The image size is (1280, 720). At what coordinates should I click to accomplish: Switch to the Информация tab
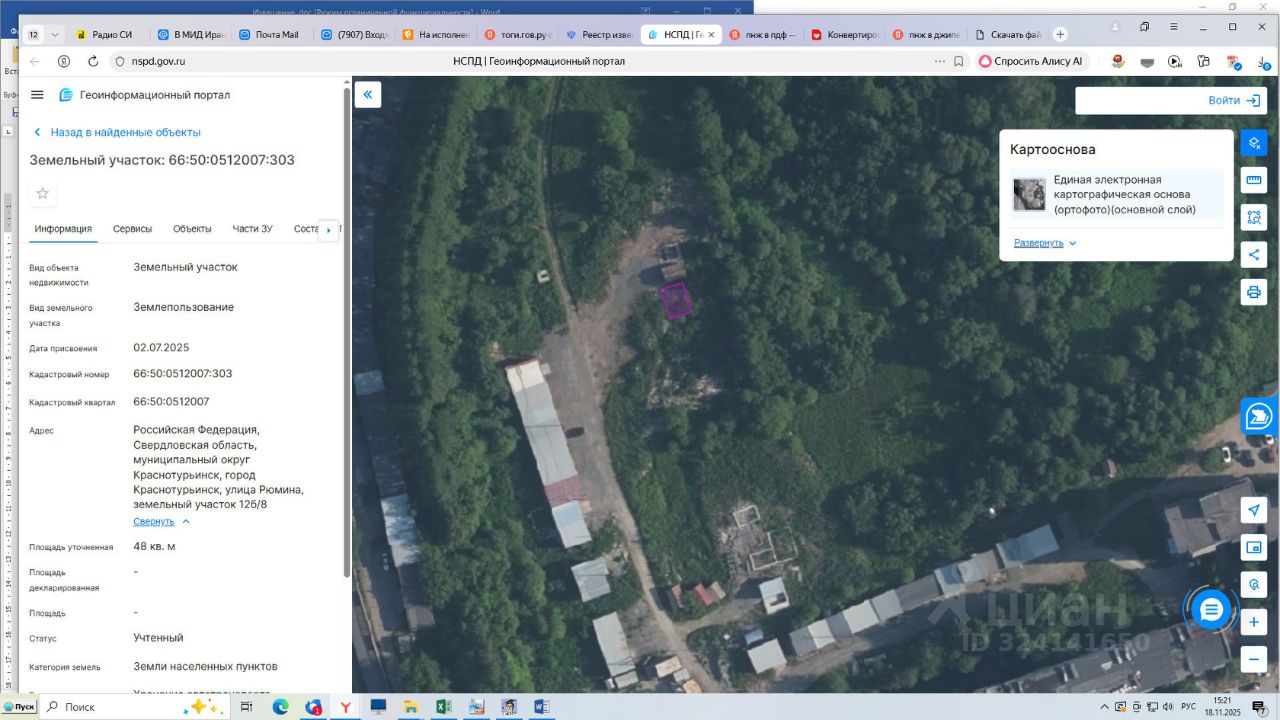point(63,229)
